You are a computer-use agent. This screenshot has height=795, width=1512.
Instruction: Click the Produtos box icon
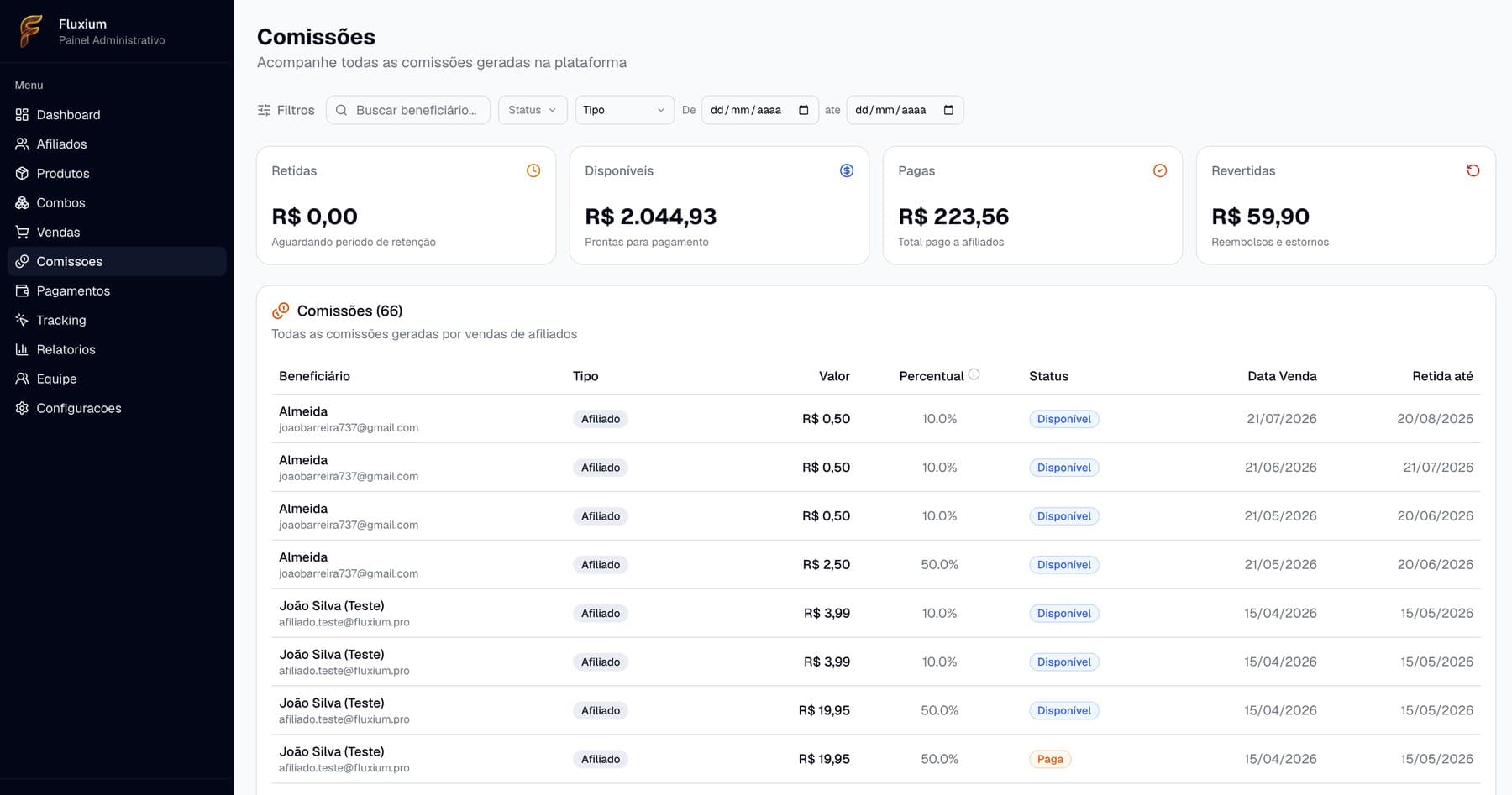(x=22, y=173)
